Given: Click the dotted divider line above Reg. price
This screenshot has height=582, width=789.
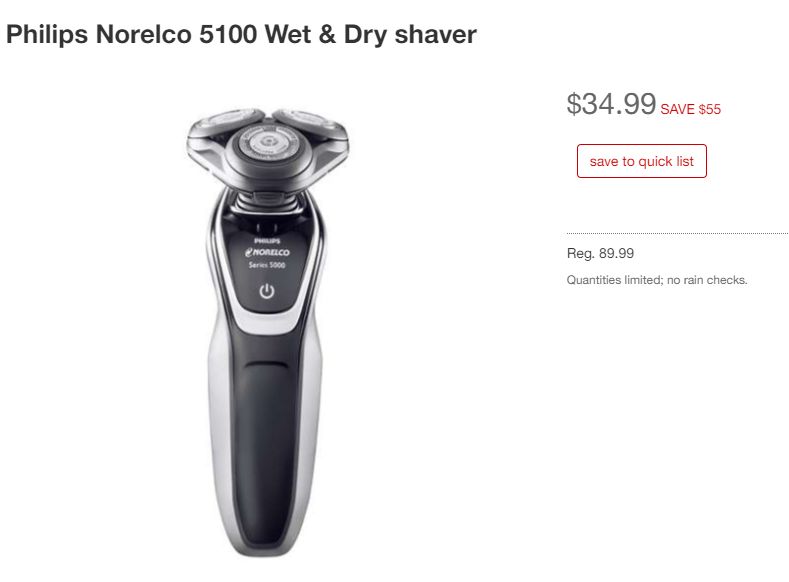Looking at the screenshot, I should click(x=677, y=233).
